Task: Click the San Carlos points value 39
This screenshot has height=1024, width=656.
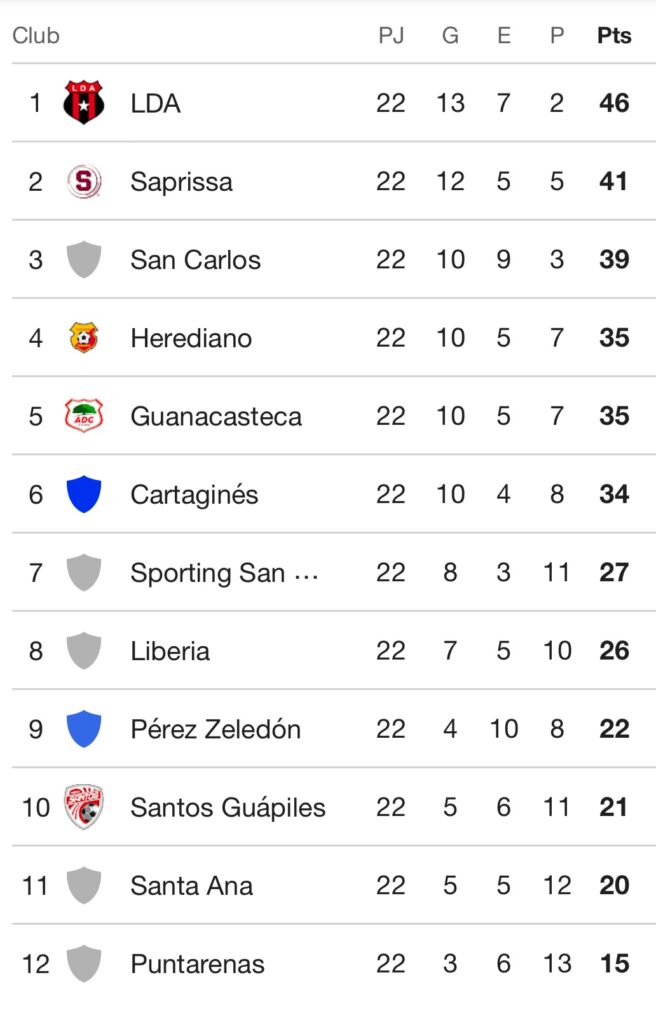Action: [x=614, y=260]
